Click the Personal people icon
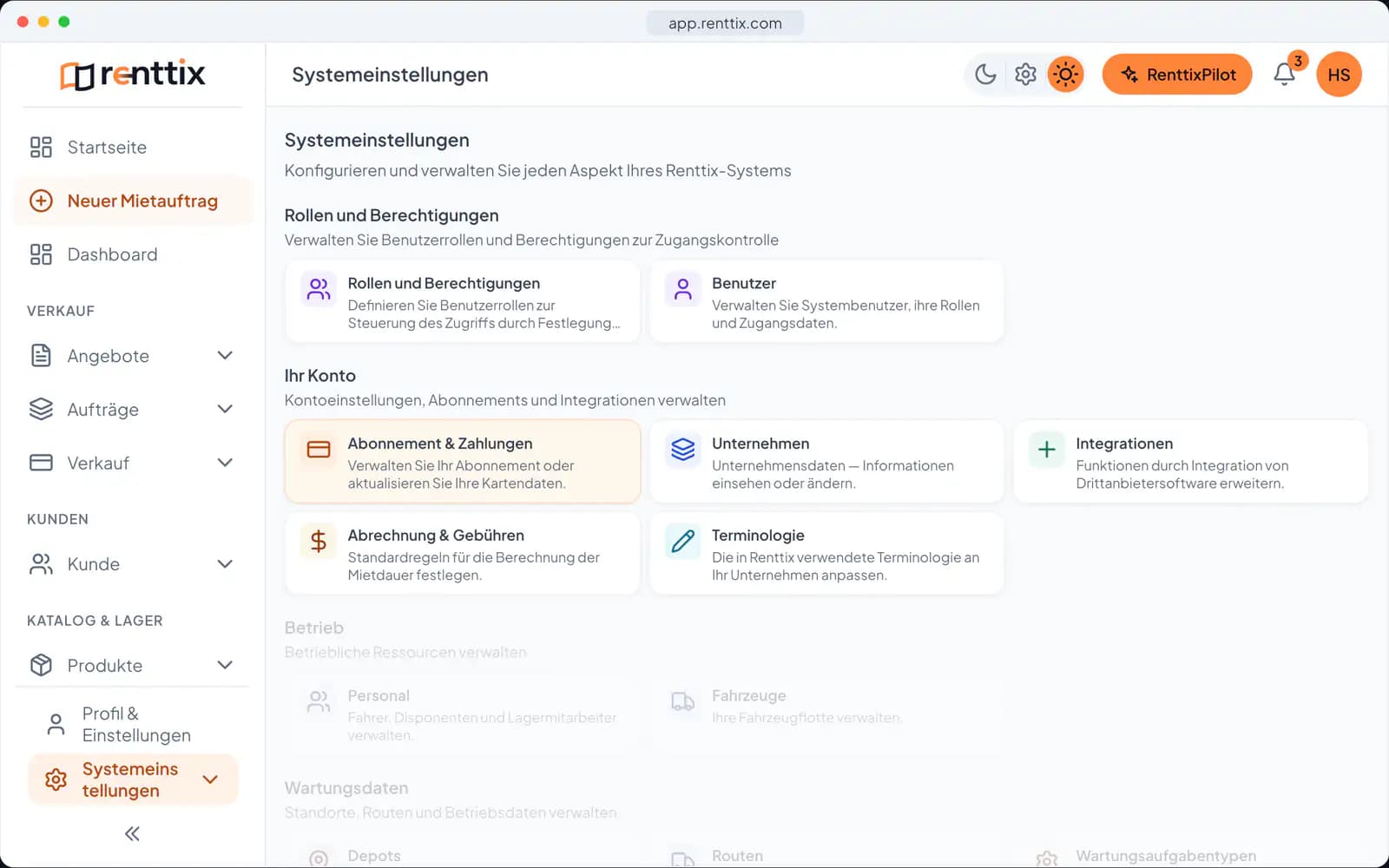The width and height of the screenshot is (1389, 868). coord(319,701)
